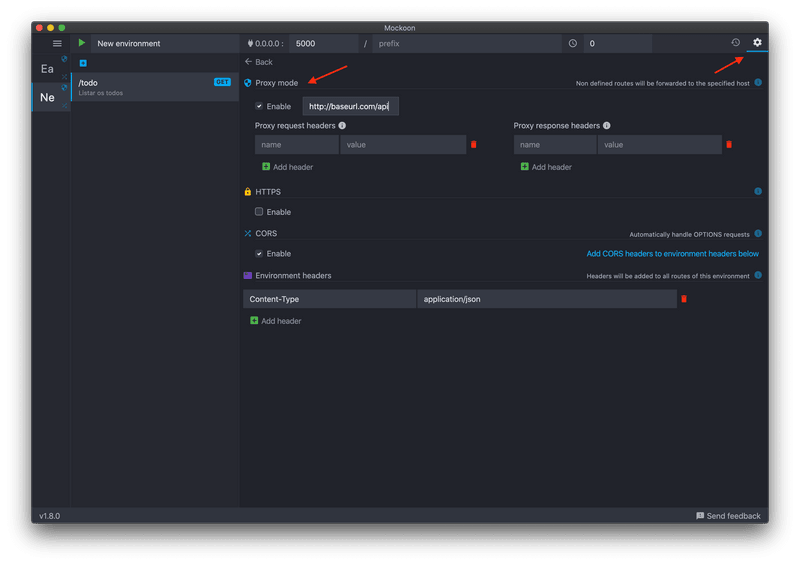Click proxy request header name field

(x=296, y=145)
